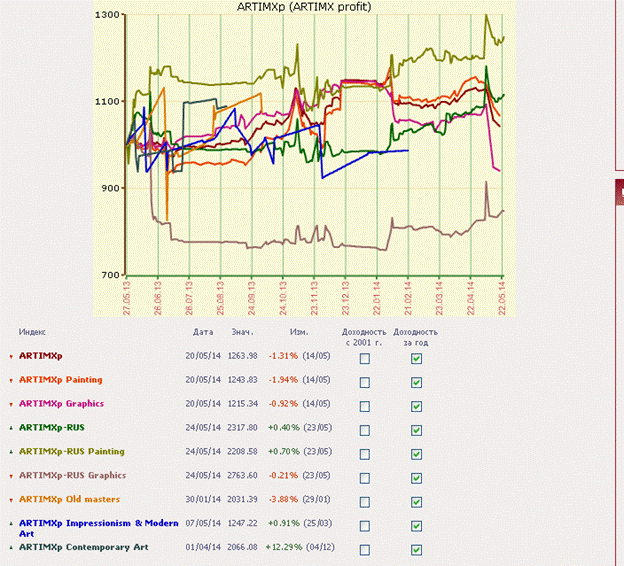
Task: Open the ARTIMXp Old masters link
Action: tap(69, 499)
